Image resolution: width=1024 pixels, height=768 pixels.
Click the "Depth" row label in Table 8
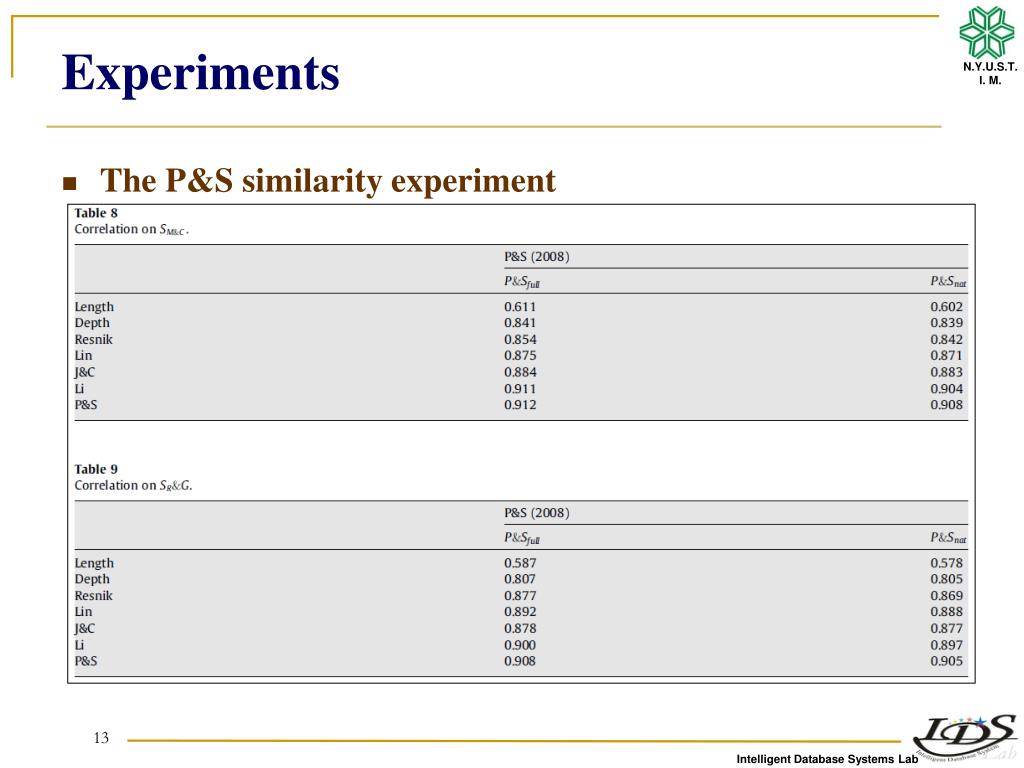[92, 323]
